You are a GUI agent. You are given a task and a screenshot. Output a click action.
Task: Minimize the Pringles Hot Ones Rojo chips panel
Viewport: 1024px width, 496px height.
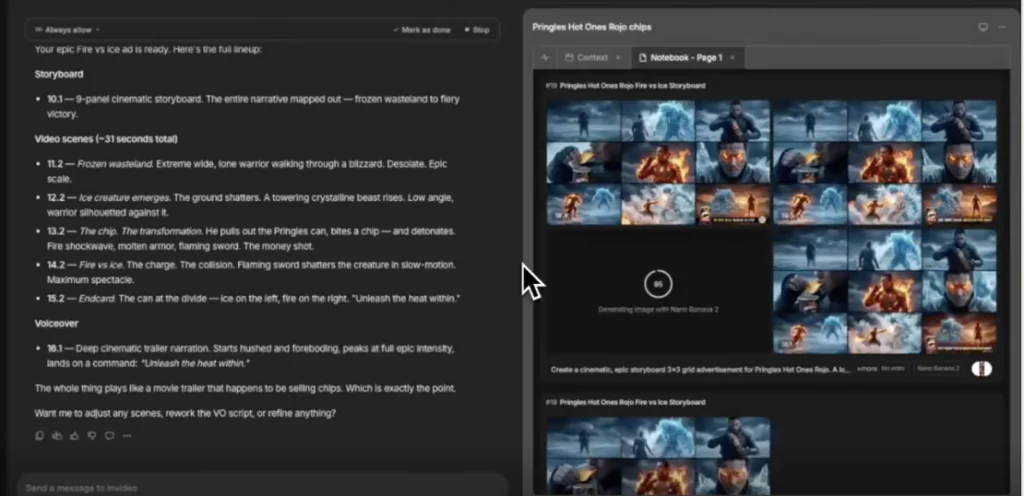1002,27
